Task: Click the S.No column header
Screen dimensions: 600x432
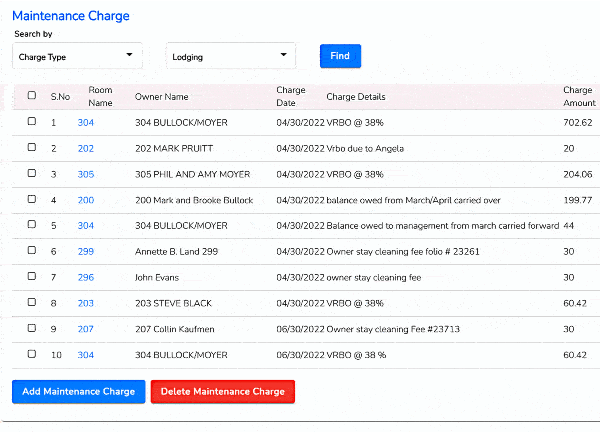Action: tap(60, 97)
